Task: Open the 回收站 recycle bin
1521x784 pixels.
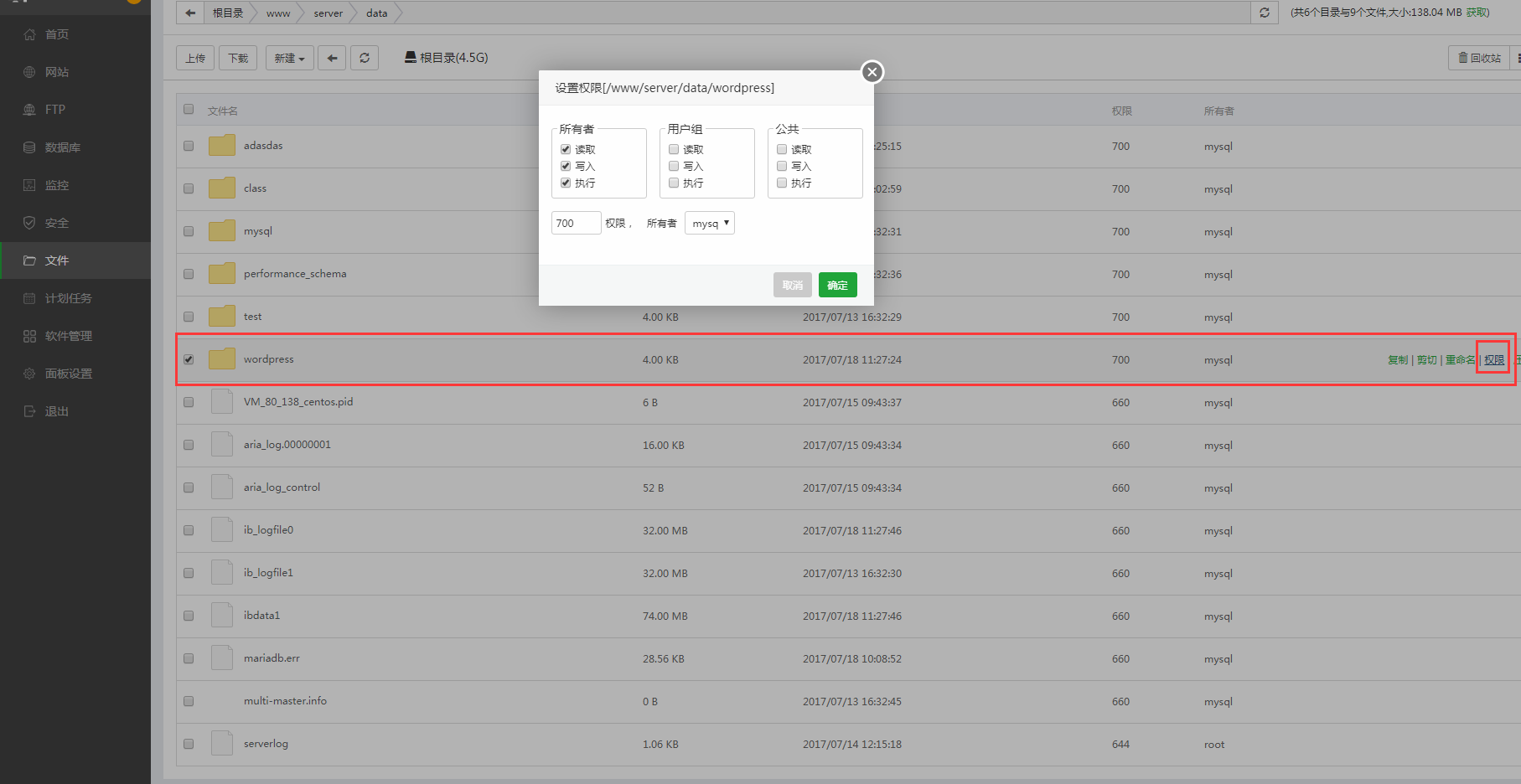Action: coord(1479,58)
